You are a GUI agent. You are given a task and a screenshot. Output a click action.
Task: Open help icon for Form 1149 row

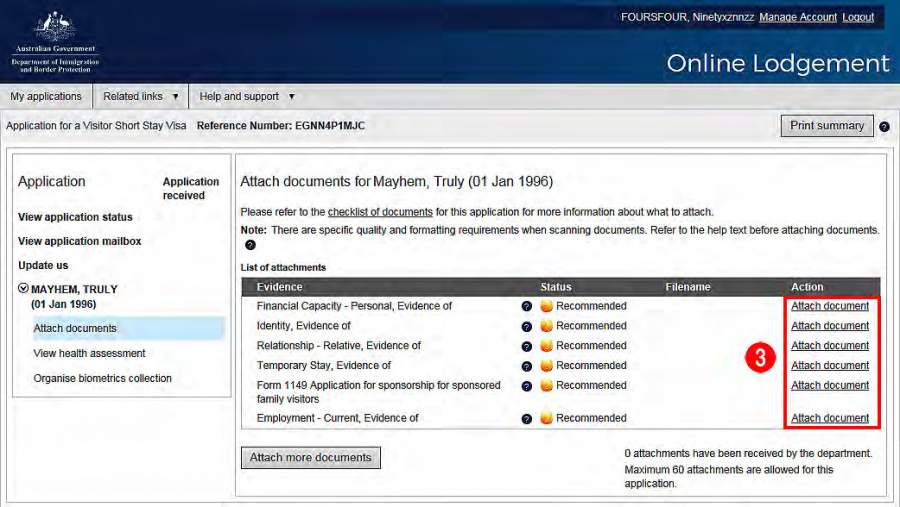pyautogui.click(x=526, y=386)
